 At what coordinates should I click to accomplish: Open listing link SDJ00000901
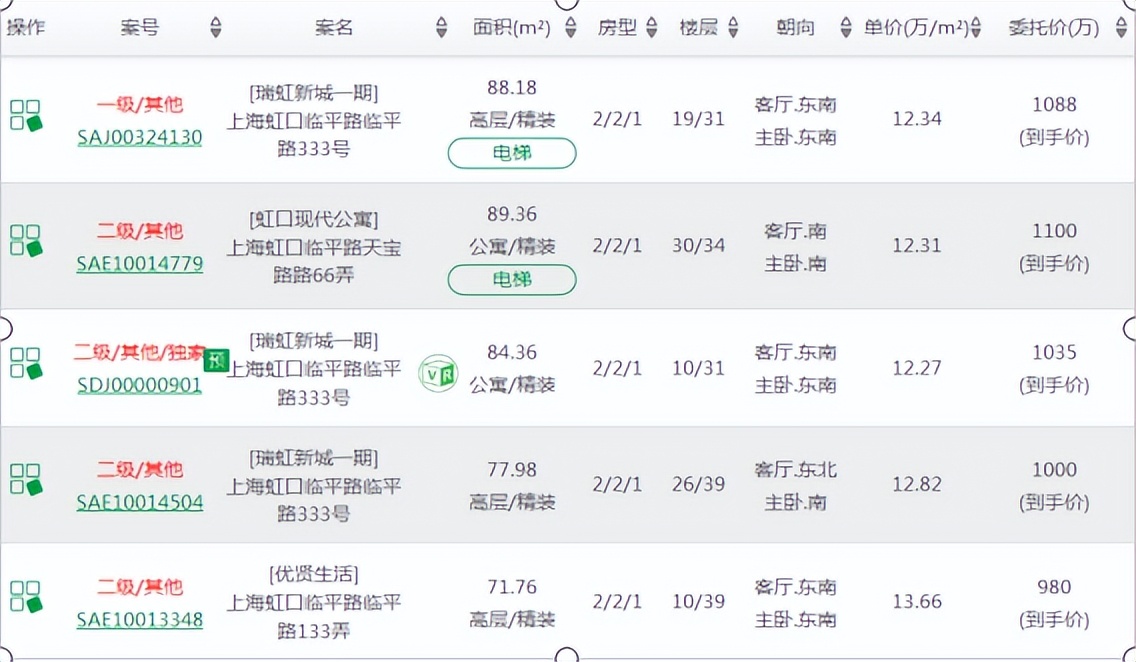[x=139, y=386]
